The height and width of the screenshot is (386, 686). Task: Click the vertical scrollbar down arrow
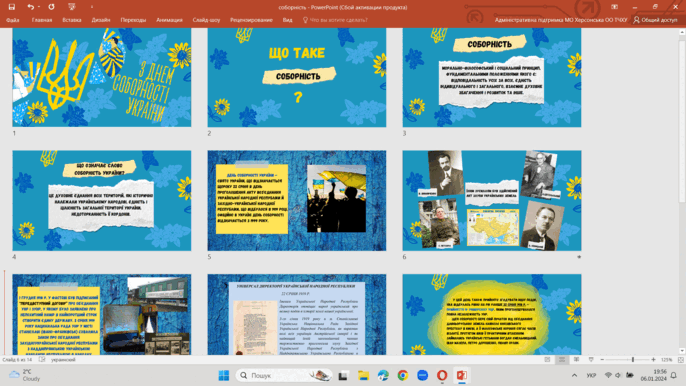(x=682, y=351)
